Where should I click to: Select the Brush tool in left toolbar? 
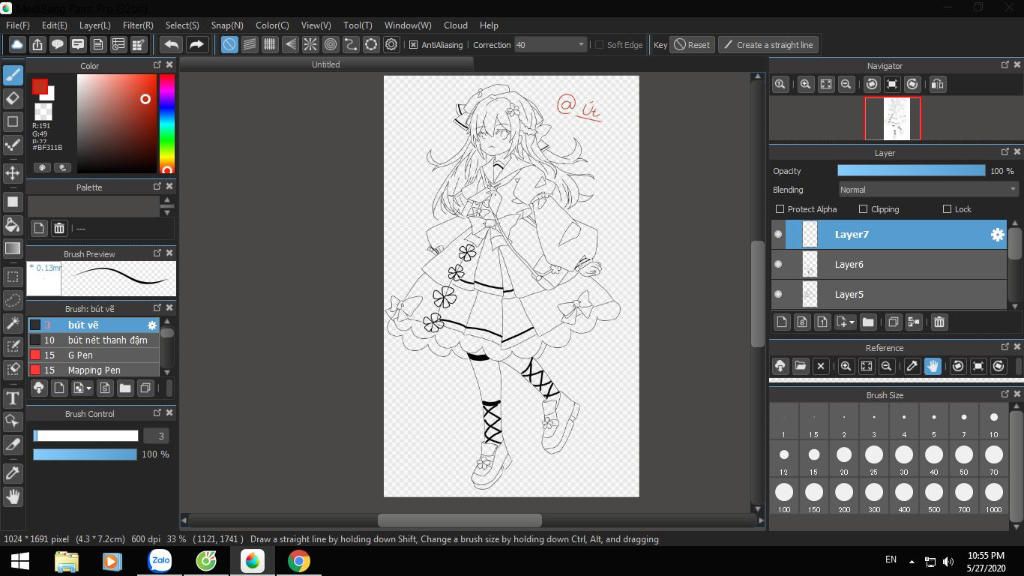(12, 75)
